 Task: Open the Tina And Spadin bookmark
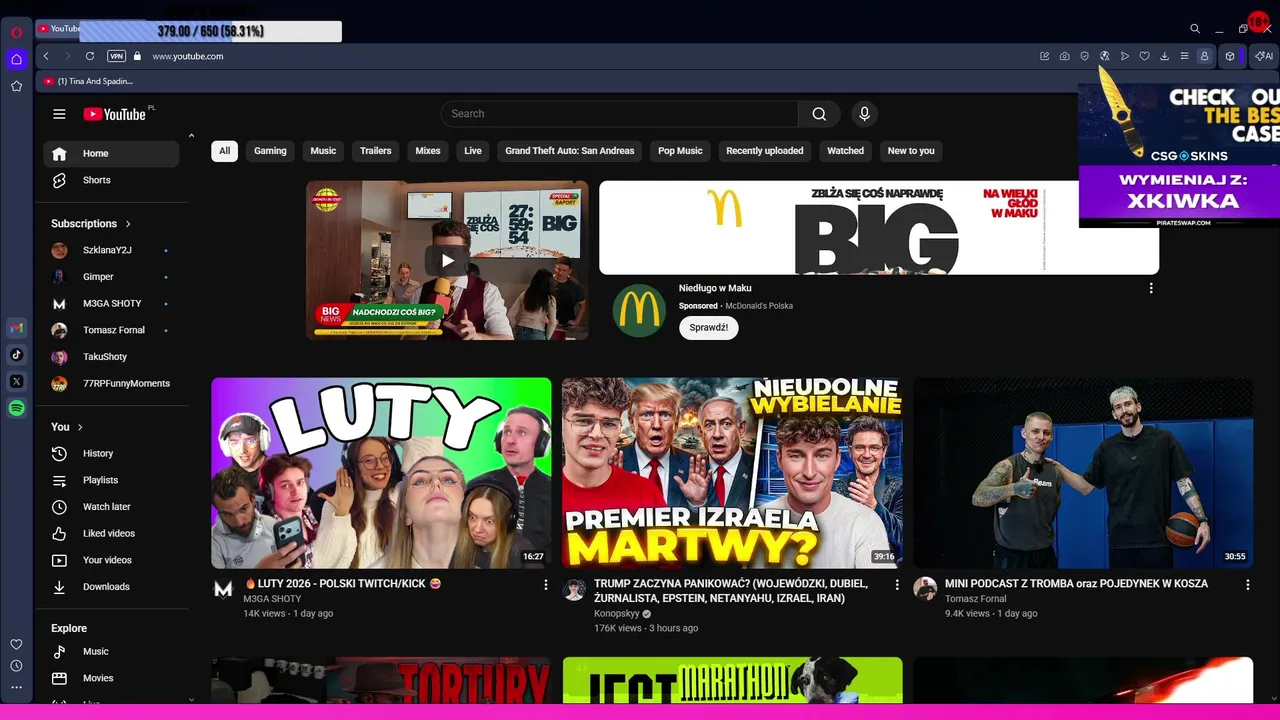point(89,81)
